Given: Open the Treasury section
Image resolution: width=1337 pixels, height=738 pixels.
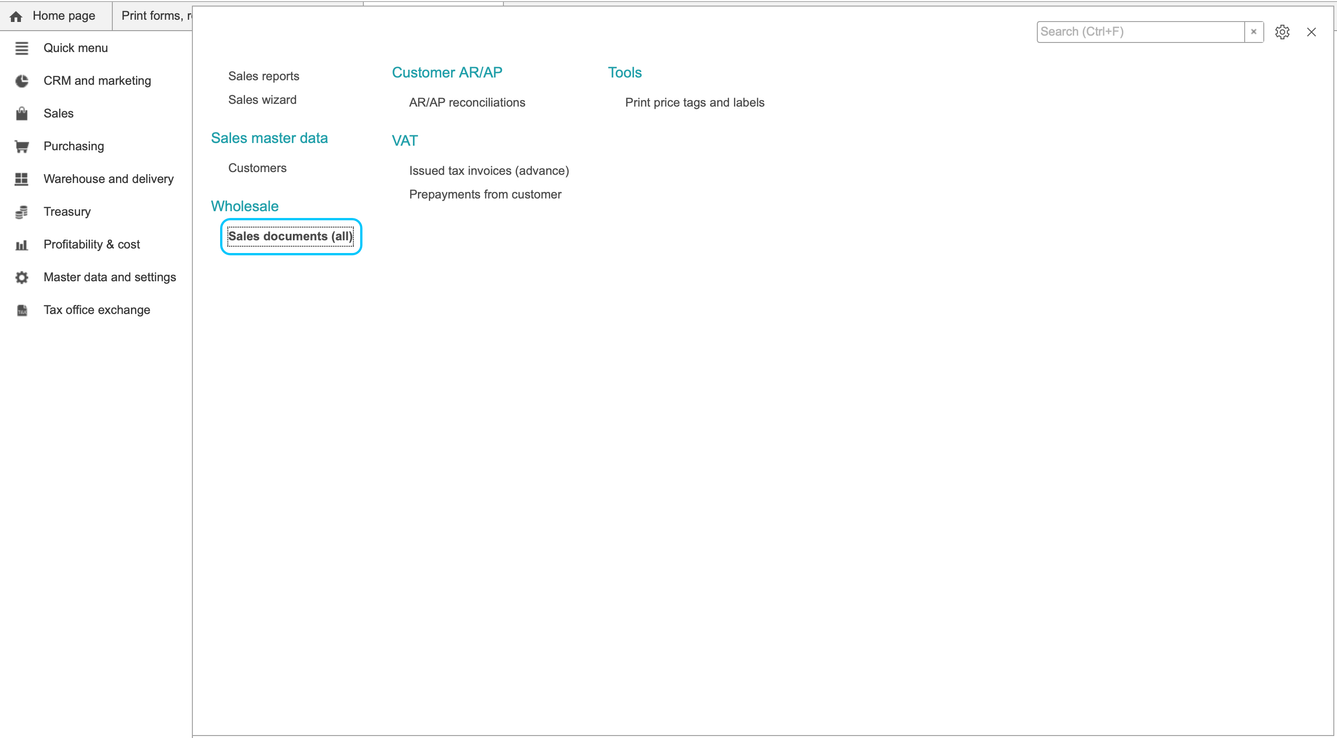Looking at the screenshot, I should point(67,212).
